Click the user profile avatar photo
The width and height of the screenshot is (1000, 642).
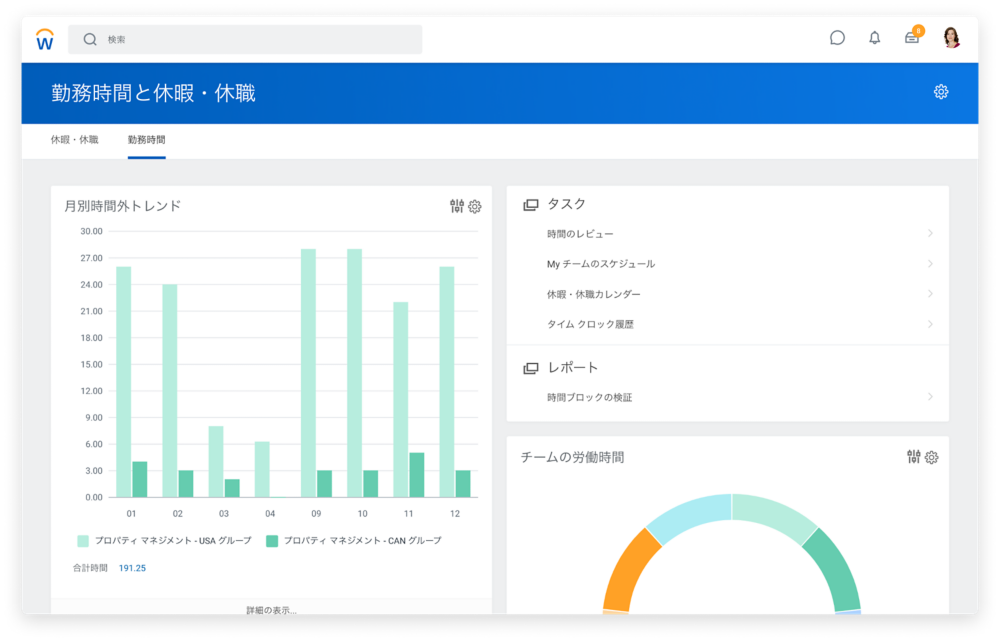[x=951, y=38]
